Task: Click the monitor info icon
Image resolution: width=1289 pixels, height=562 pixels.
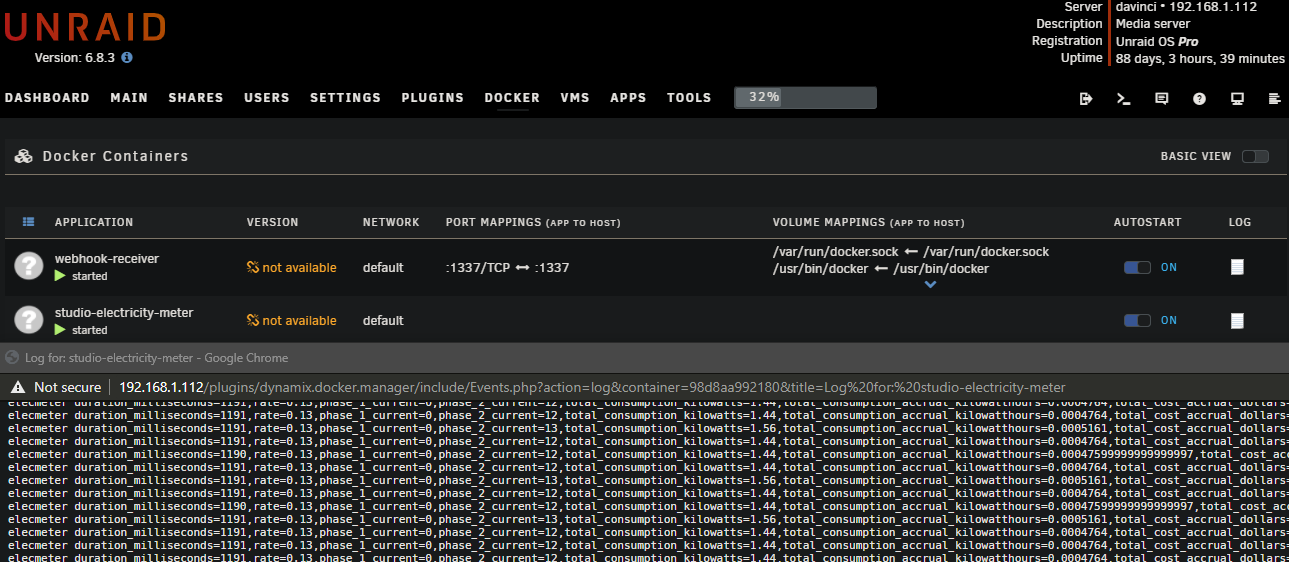Action: (1237, 98)
